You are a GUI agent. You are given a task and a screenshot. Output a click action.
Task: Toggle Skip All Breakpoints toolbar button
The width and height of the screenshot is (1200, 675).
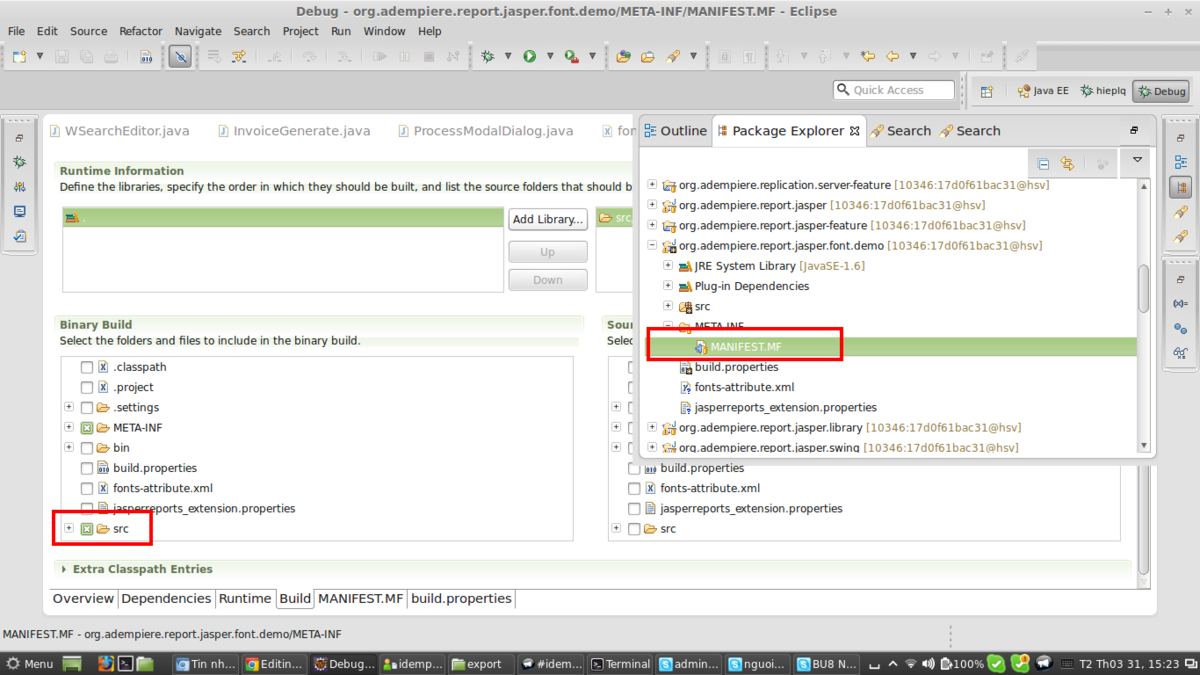click(x=180, y=57)
